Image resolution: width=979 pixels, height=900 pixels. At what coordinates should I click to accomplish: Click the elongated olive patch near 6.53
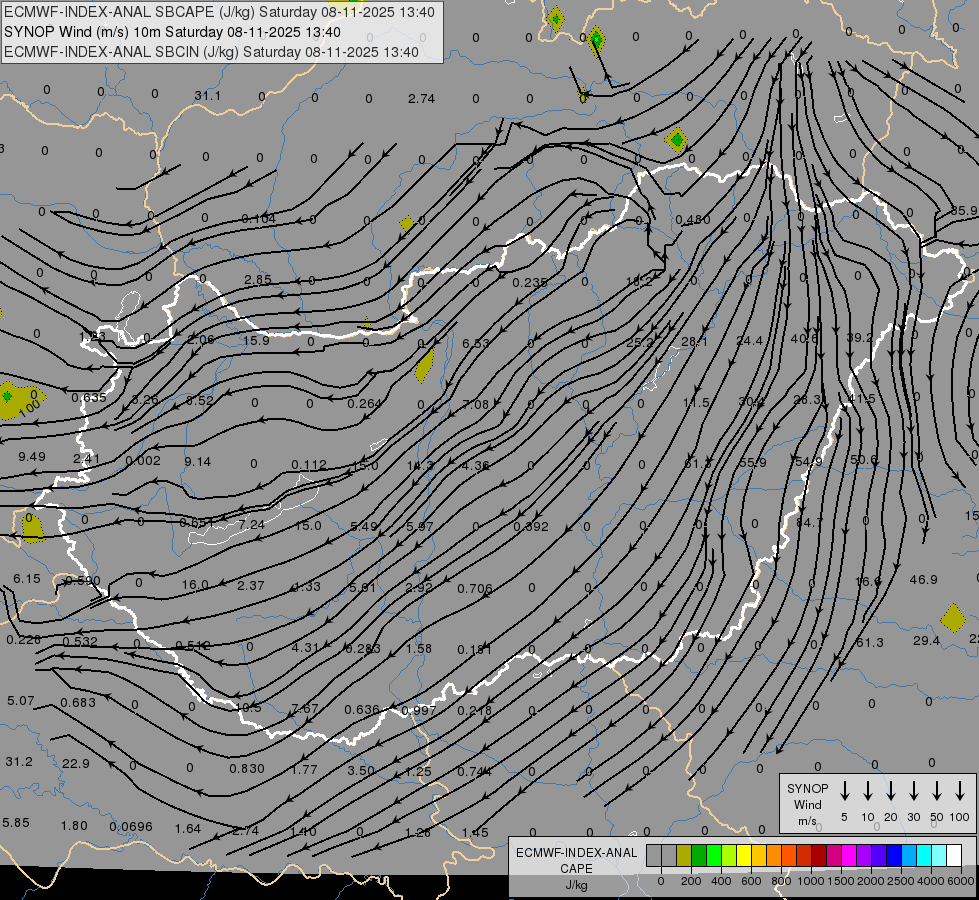425,365
